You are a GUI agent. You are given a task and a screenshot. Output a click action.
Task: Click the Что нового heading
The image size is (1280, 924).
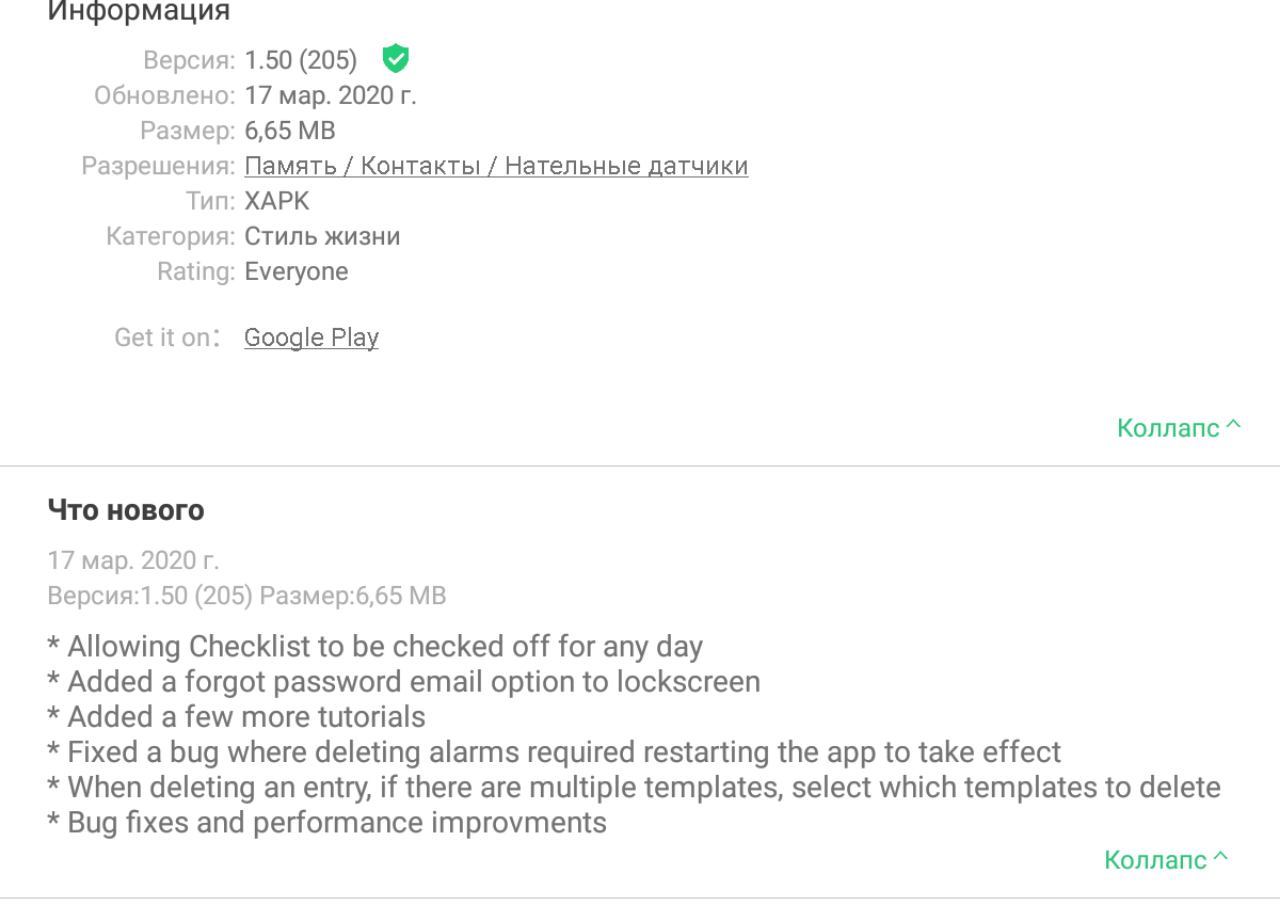[126, 511]
